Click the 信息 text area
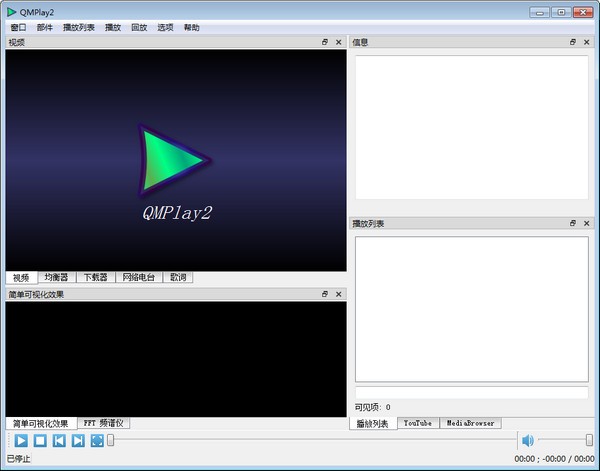The image size is (600, 471). point(472,127)
